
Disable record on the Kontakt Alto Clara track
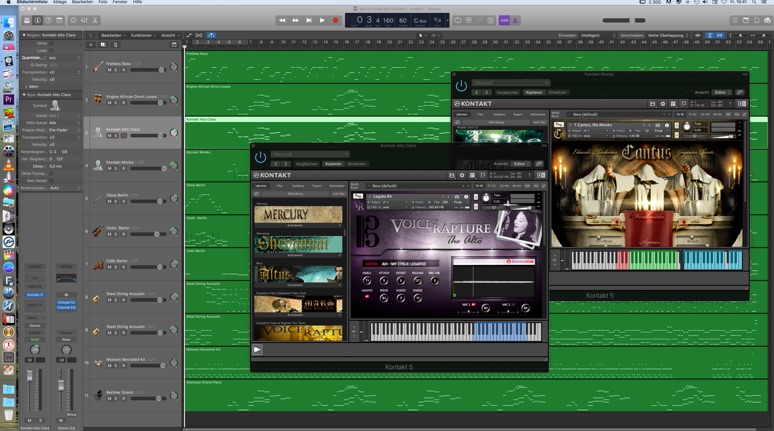123,135
